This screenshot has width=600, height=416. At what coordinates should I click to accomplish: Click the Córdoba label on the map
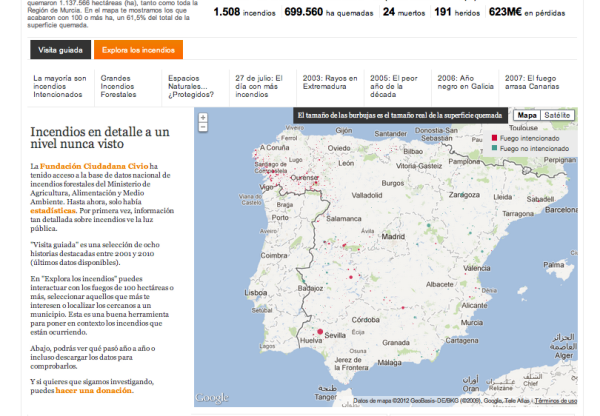coord(365,320)
